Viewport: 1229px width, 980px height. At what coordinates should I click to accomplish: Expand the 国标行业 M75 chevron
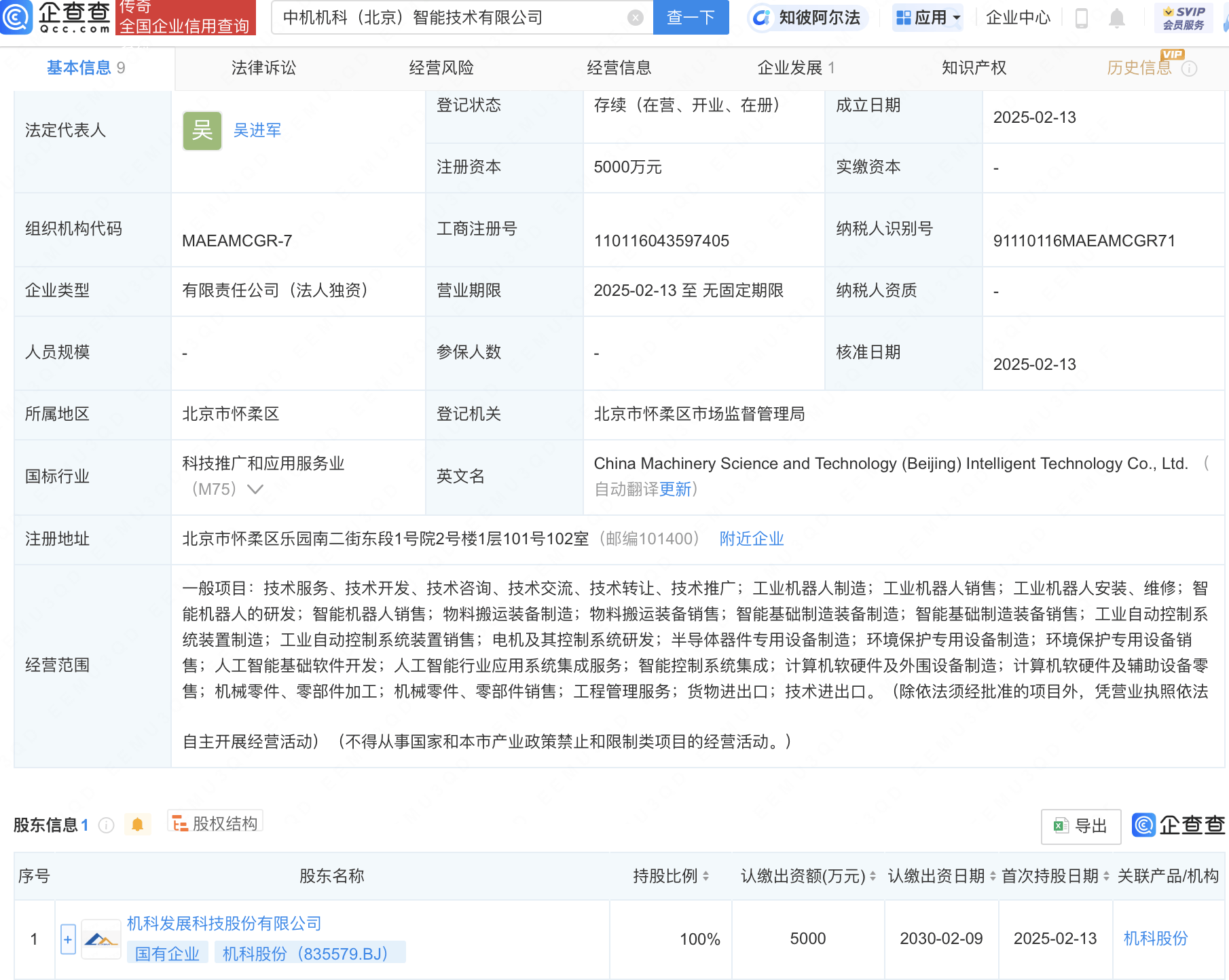coord(255,489)
